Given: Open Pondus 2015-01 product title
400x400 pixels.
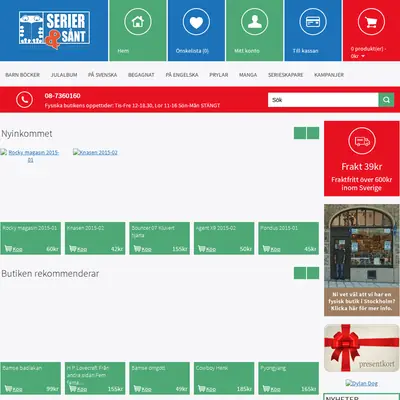Looking at the screenshot, I should pos(279,228).
